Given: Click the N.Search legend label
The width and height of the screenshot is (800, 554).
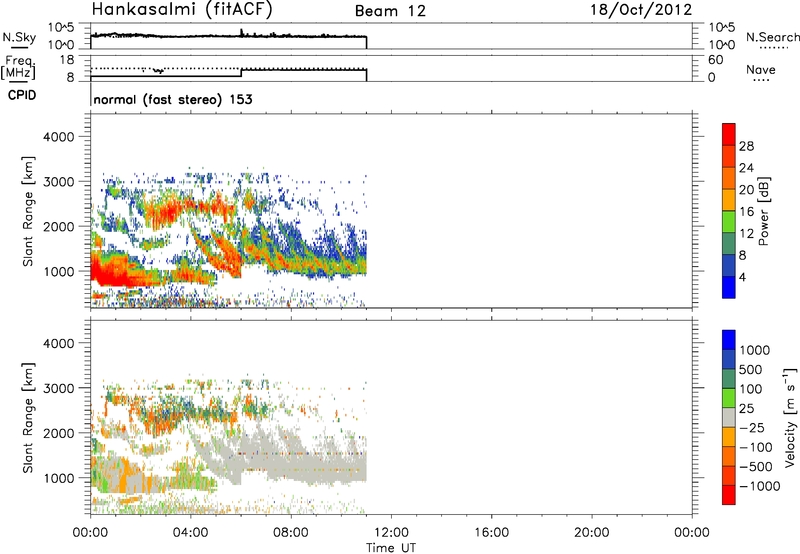Looking at the screenshot, I should click(x=773, y=37).
